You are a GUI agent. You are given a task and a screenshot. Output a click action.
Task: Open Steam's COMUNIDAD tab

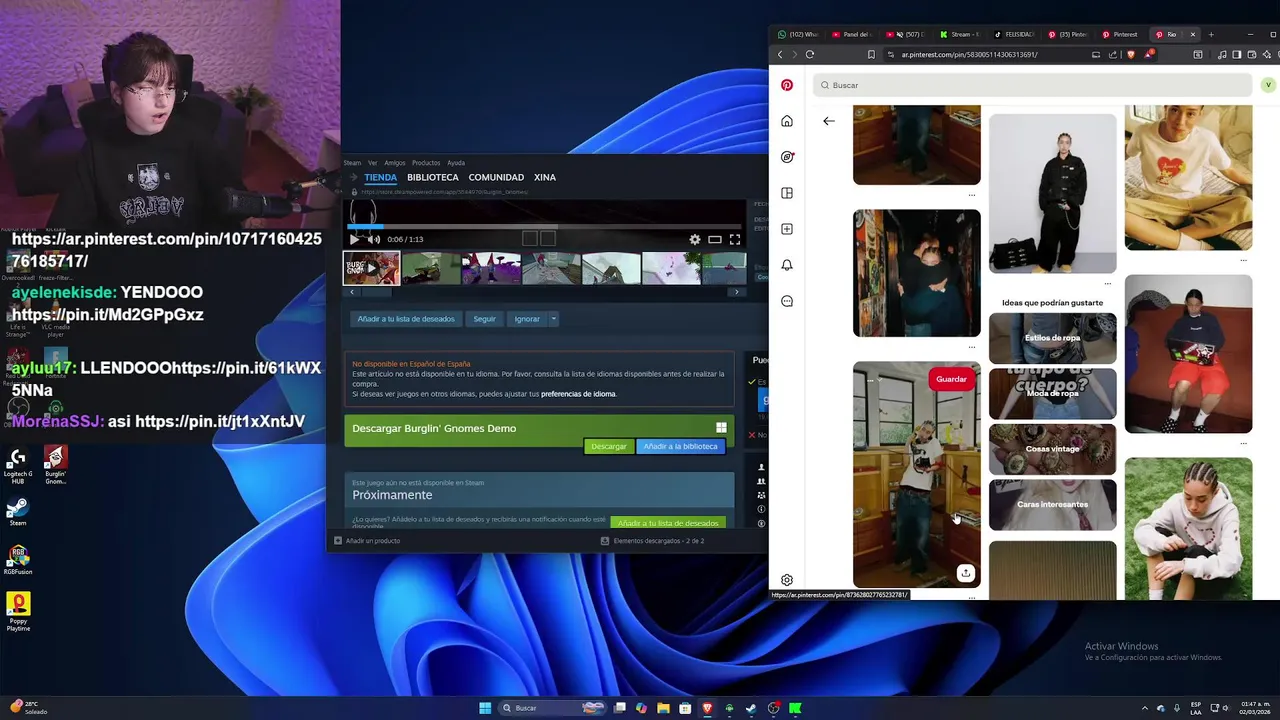496,177
